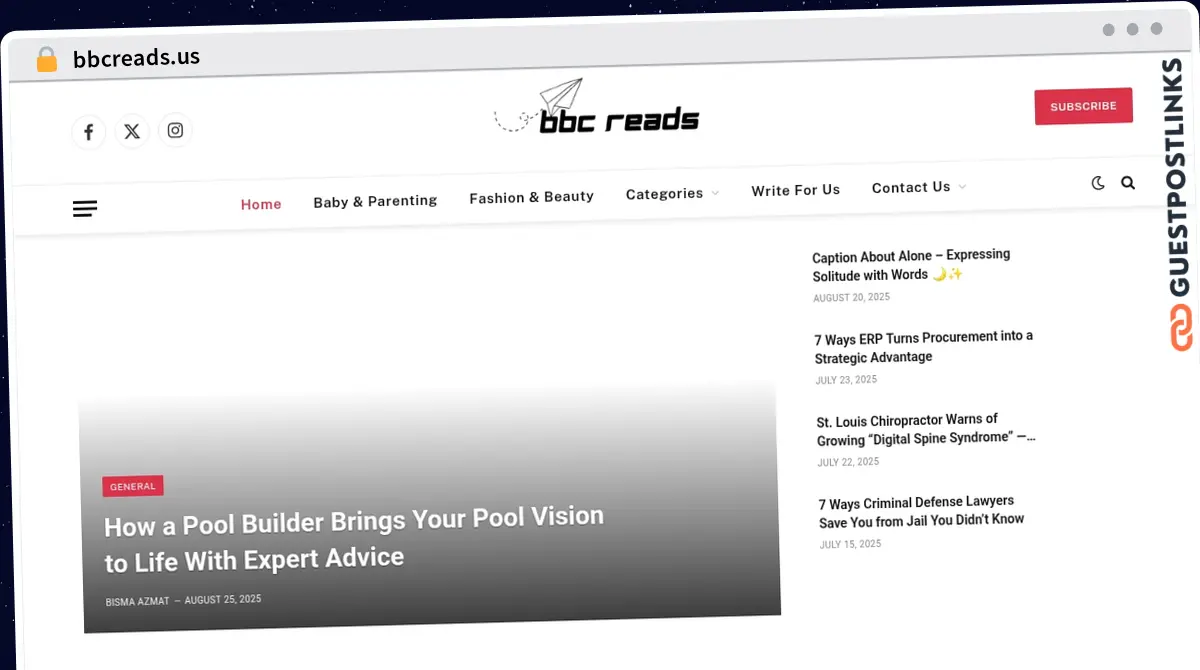Open author Bisma Azmat link
The width and height of the screenshot is (1200, 670).
(138, 601)
